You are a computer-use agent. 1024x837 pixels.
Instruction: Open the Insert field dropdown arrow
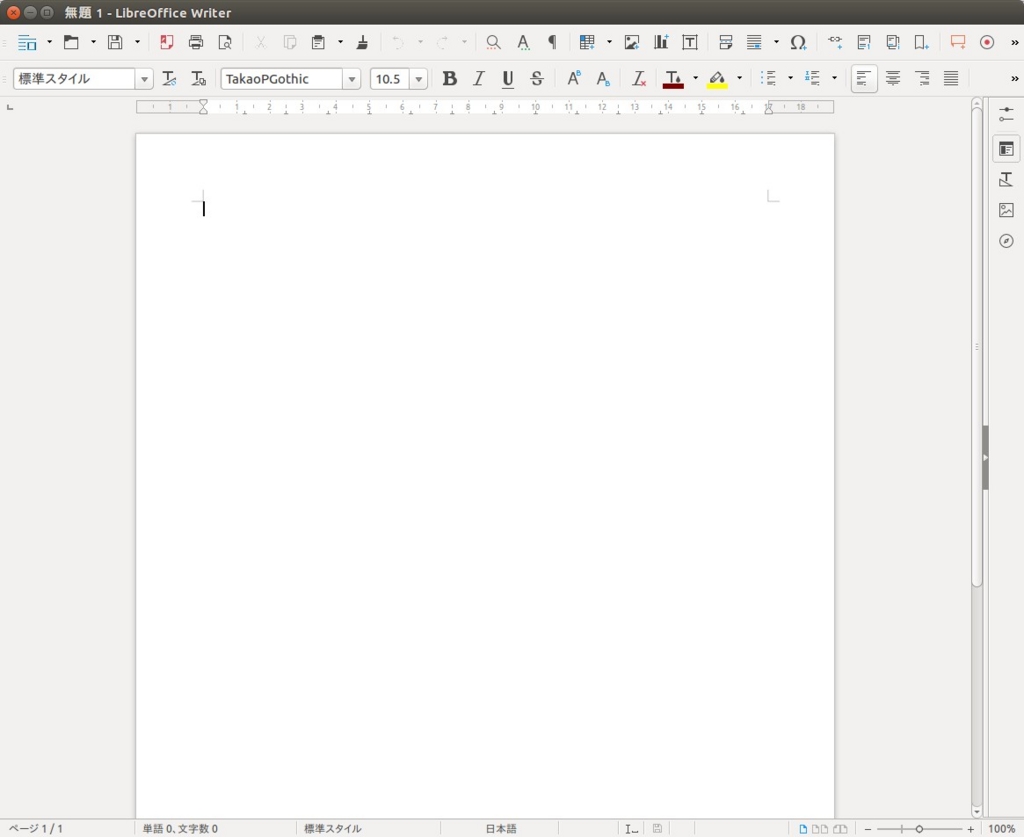[776, 42]
